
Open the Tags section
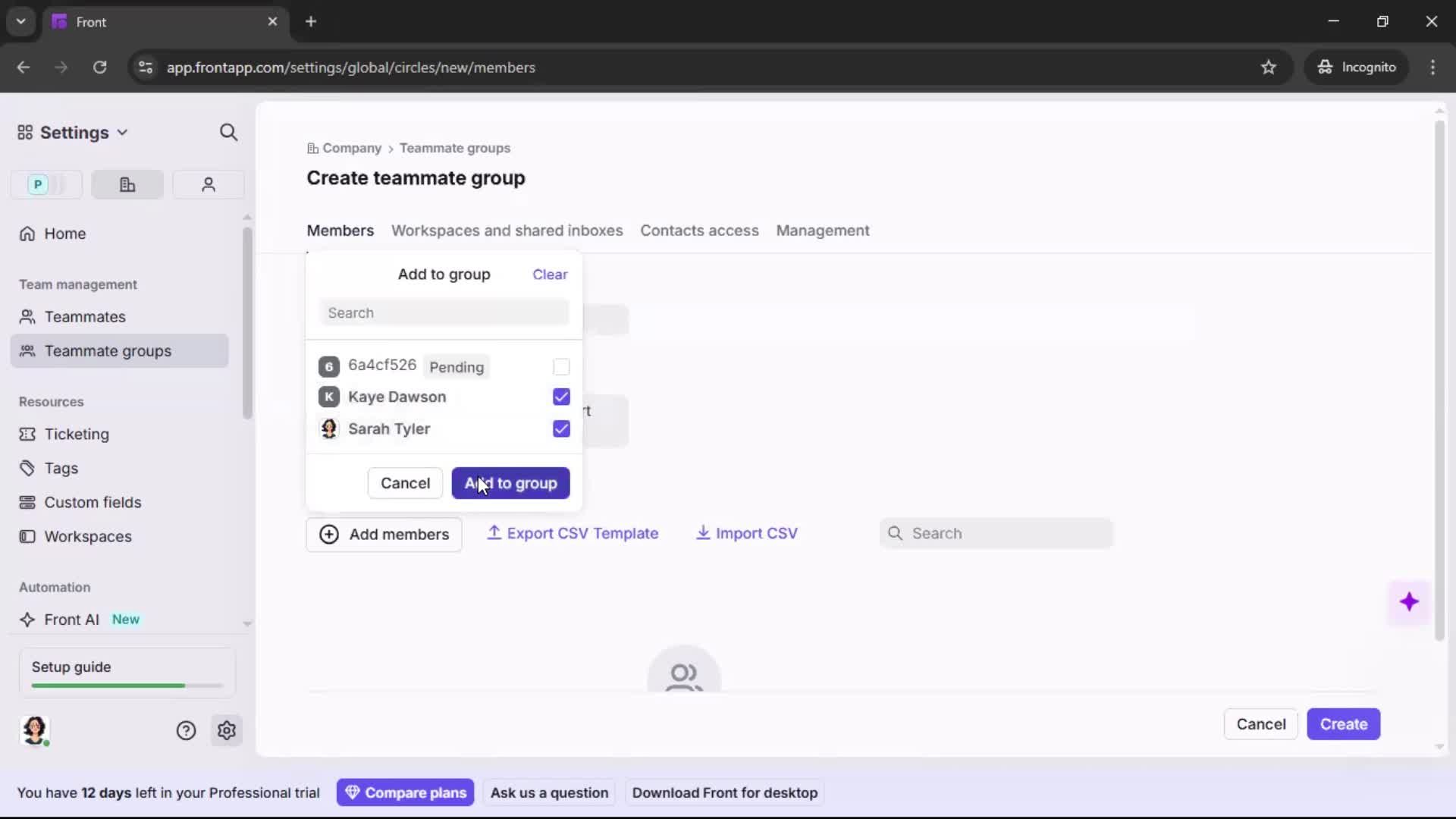pyautogui.click(x=61, y=468)
